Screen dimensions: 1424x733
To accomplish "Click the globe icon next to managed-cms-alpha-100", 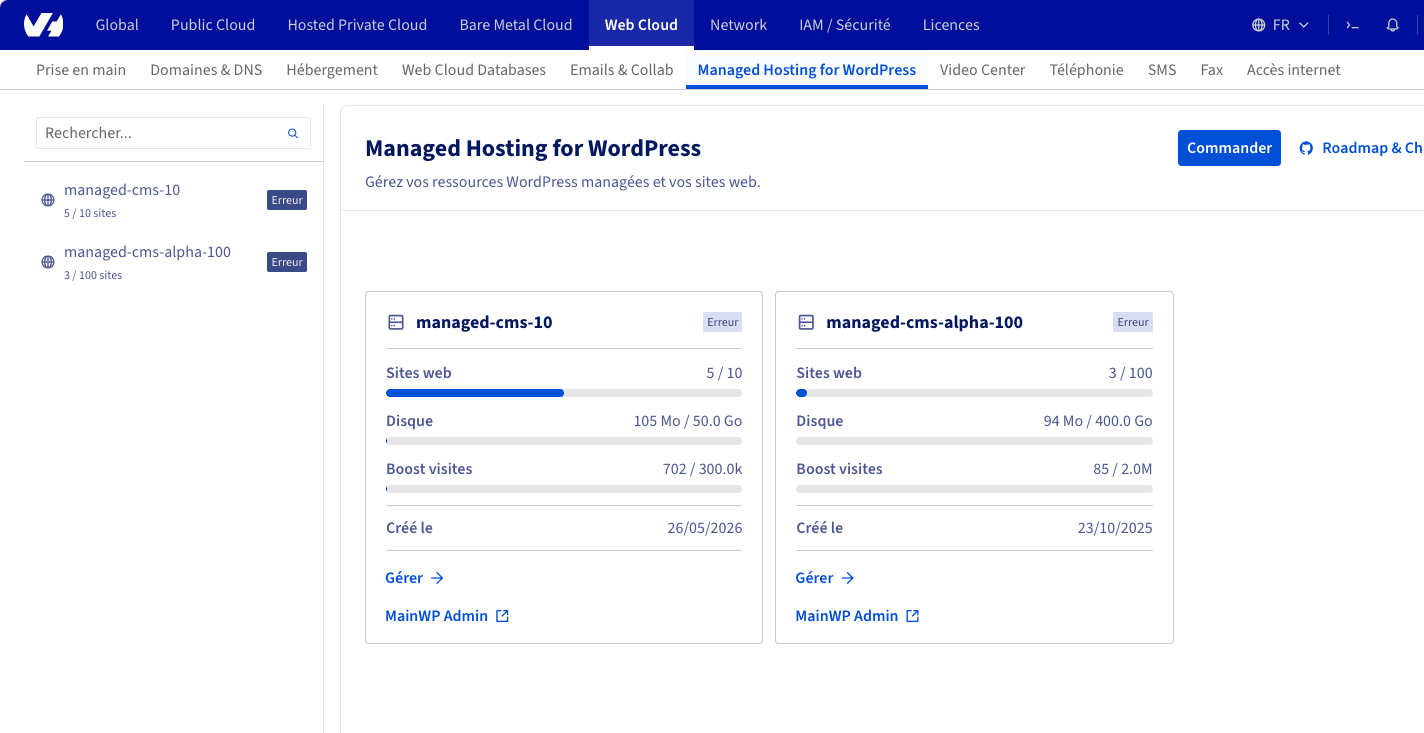I will [47, 262].
